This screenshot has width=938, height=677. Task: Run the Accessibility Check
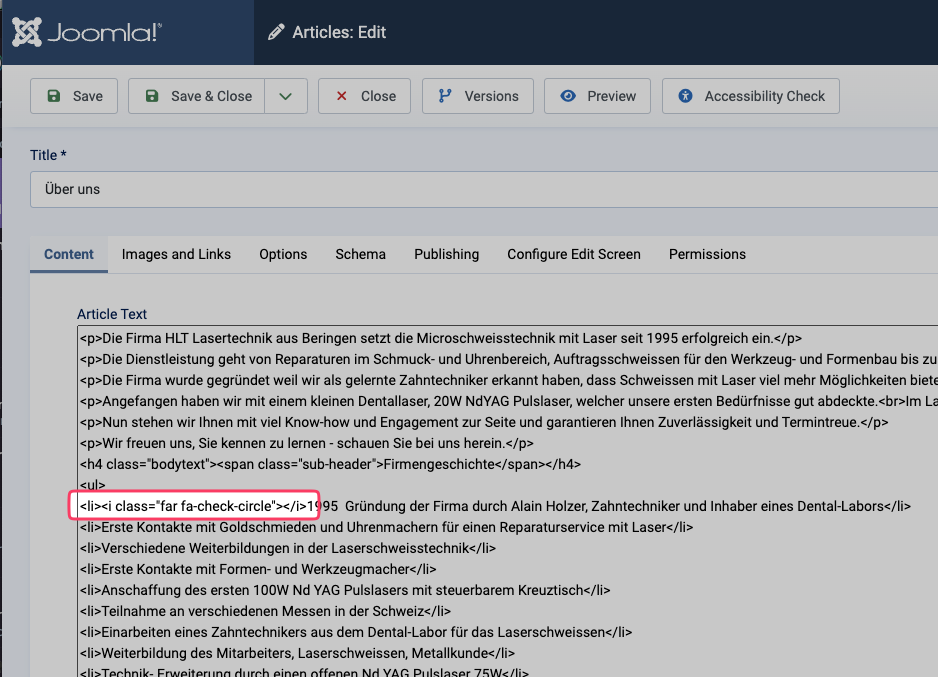click(751, 96)
